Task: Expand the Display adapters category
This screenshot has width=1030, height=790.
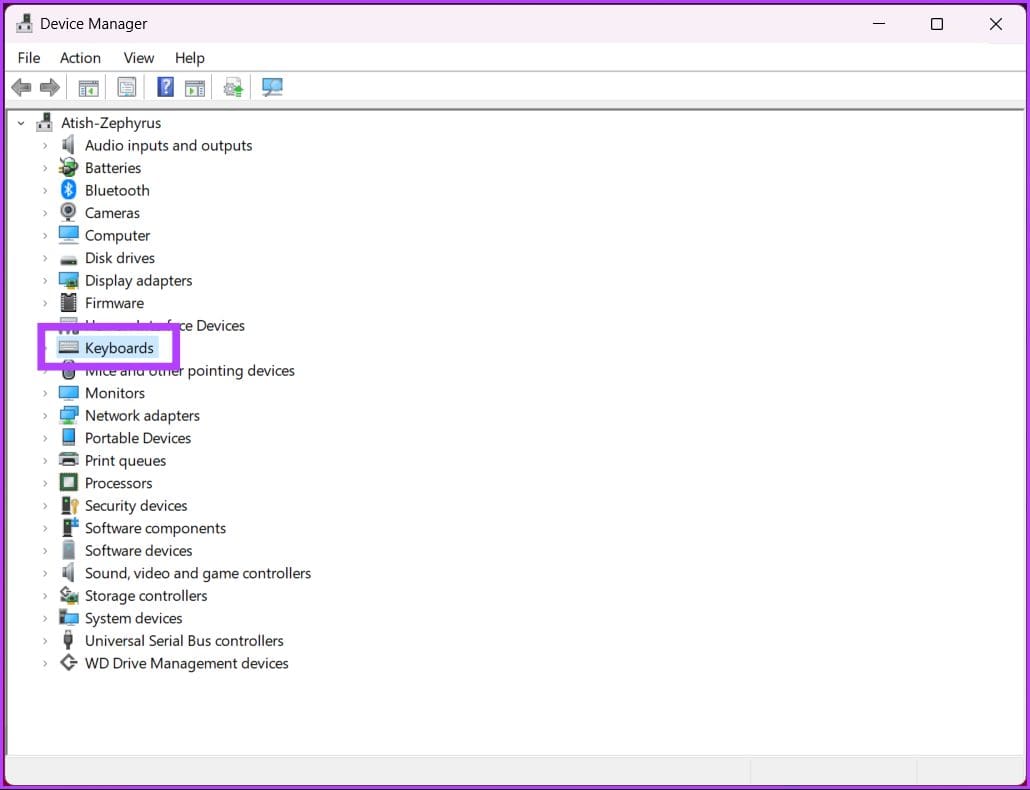Action: coord(45,280)
